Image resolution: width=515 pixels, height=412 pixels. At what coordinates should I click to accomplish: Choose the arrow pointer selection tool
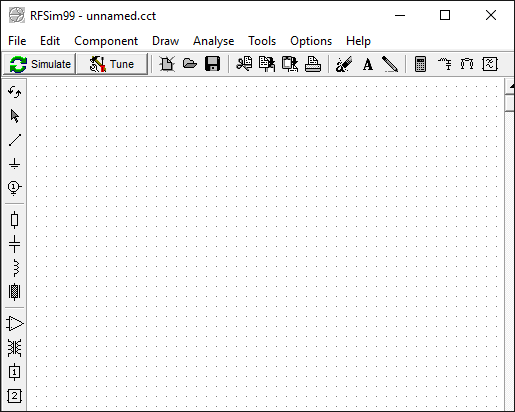click(14, 116)
